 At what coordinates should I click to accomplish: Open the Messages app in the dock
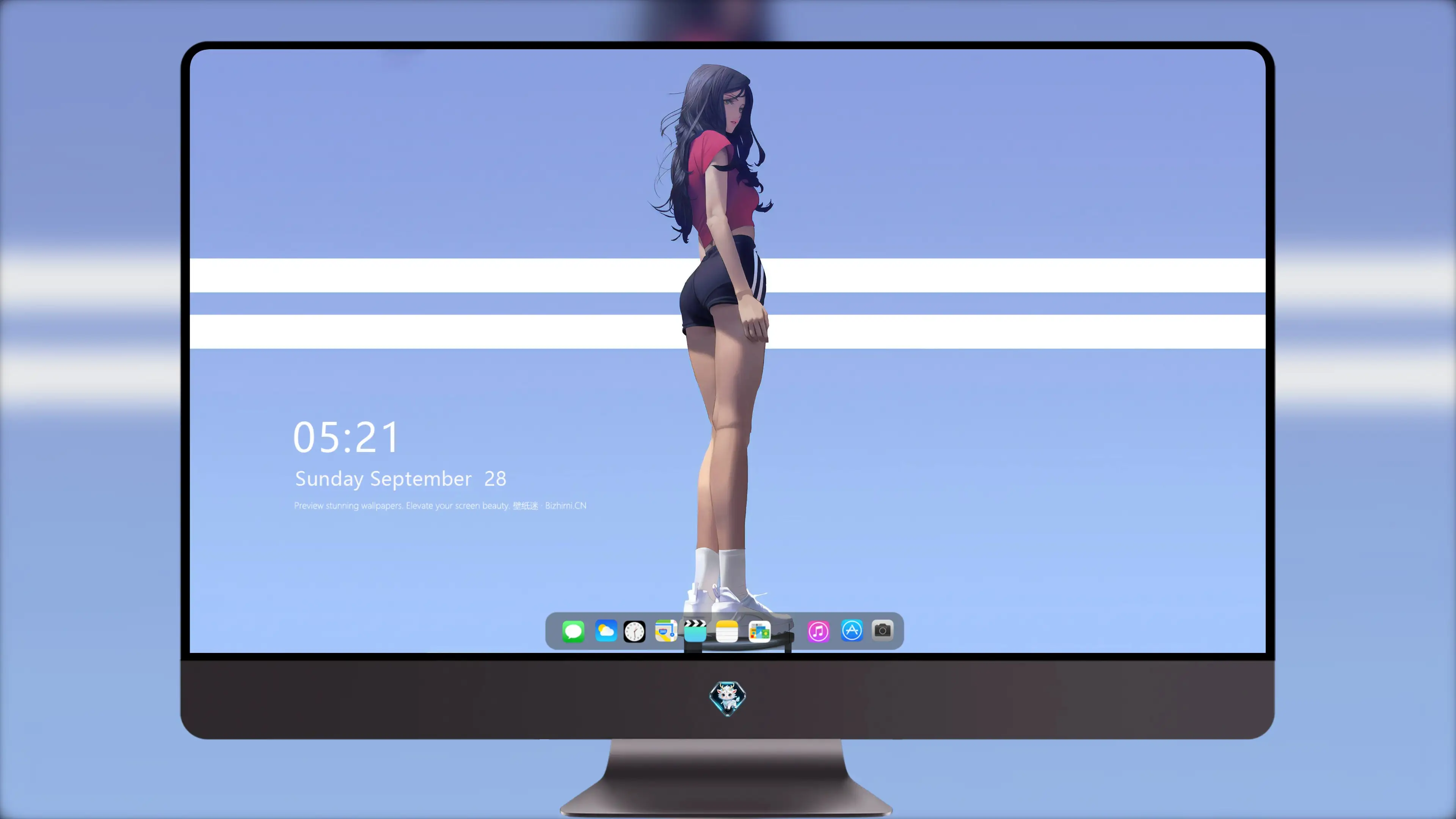[x=573, y=631]
